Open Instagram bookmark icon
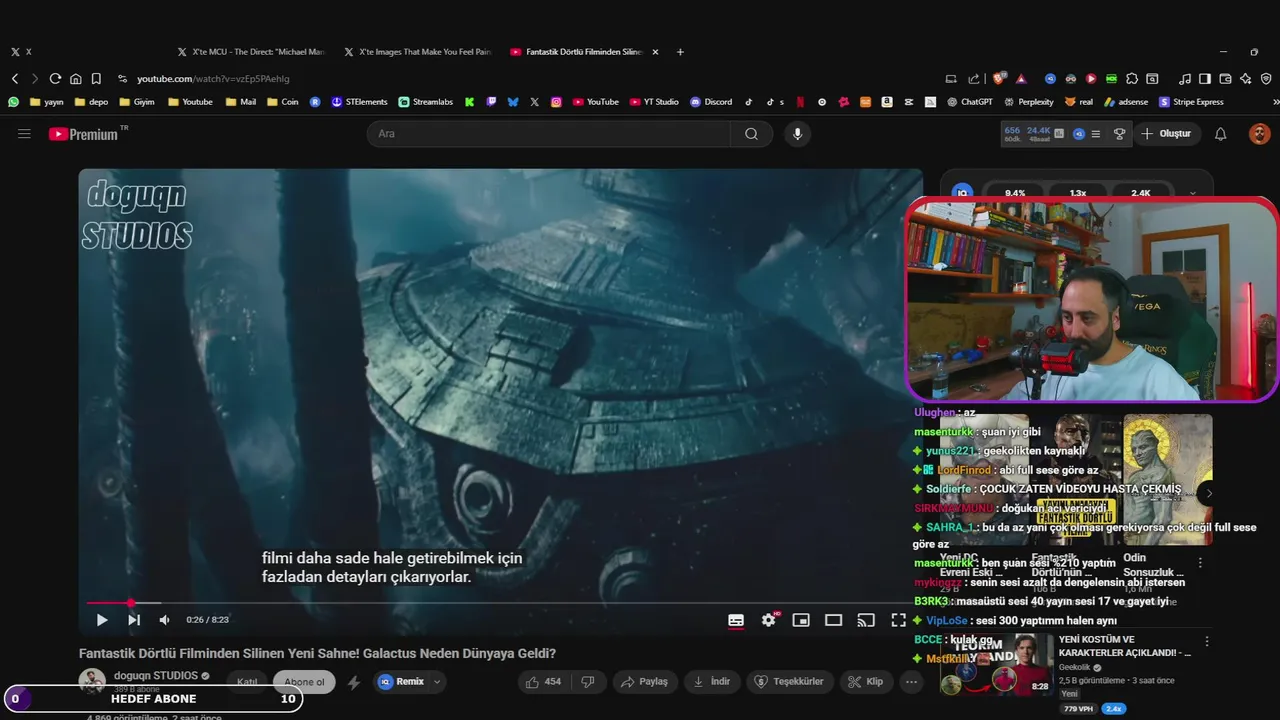Image resolution: width=1280 pixels, height=720 pixels. coord(556,102)
